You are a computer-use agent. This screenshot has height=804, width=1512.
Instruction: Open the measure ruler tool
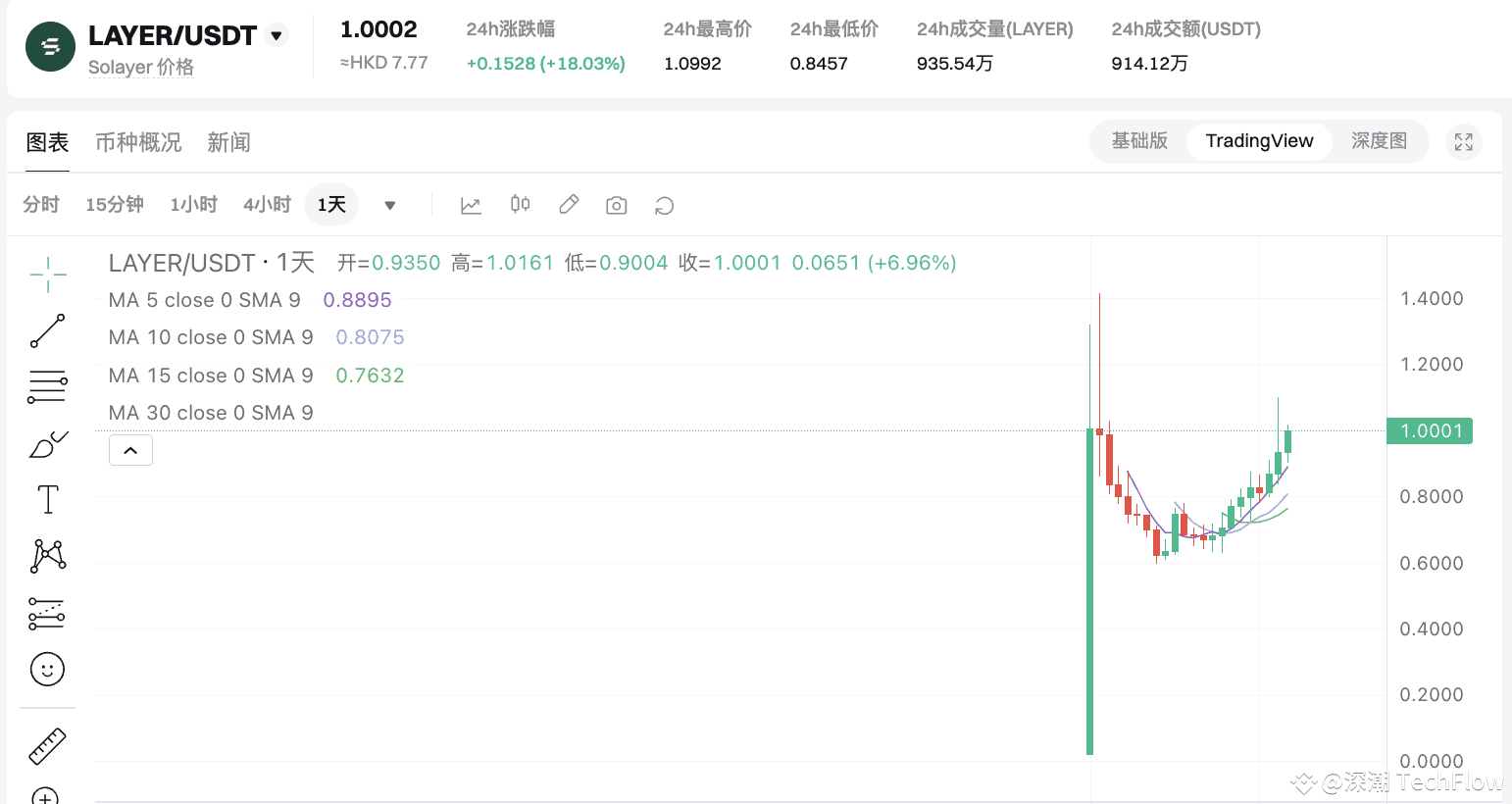pos(46,745)
